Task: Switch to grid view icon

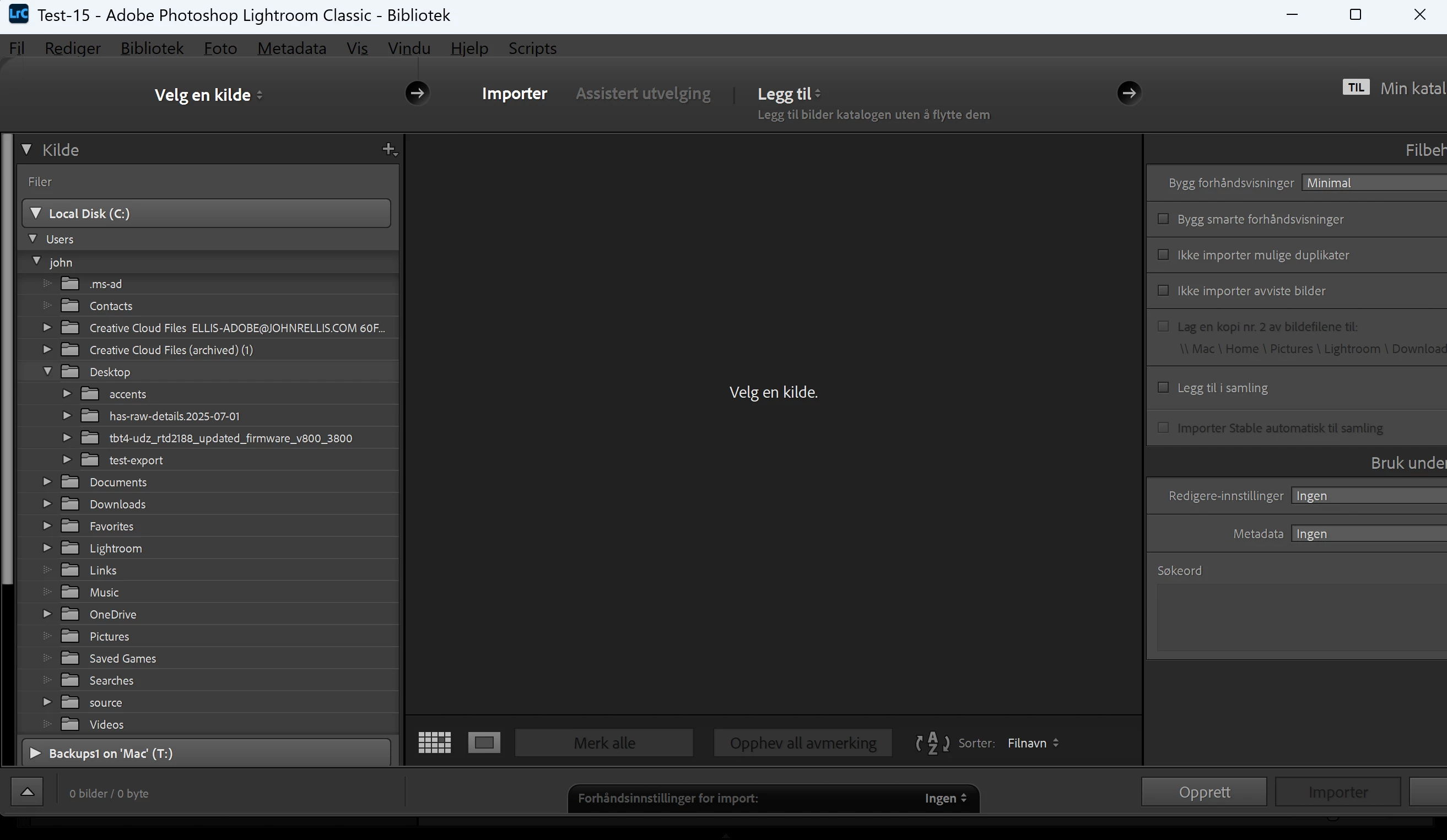Action: pos(434,743)
